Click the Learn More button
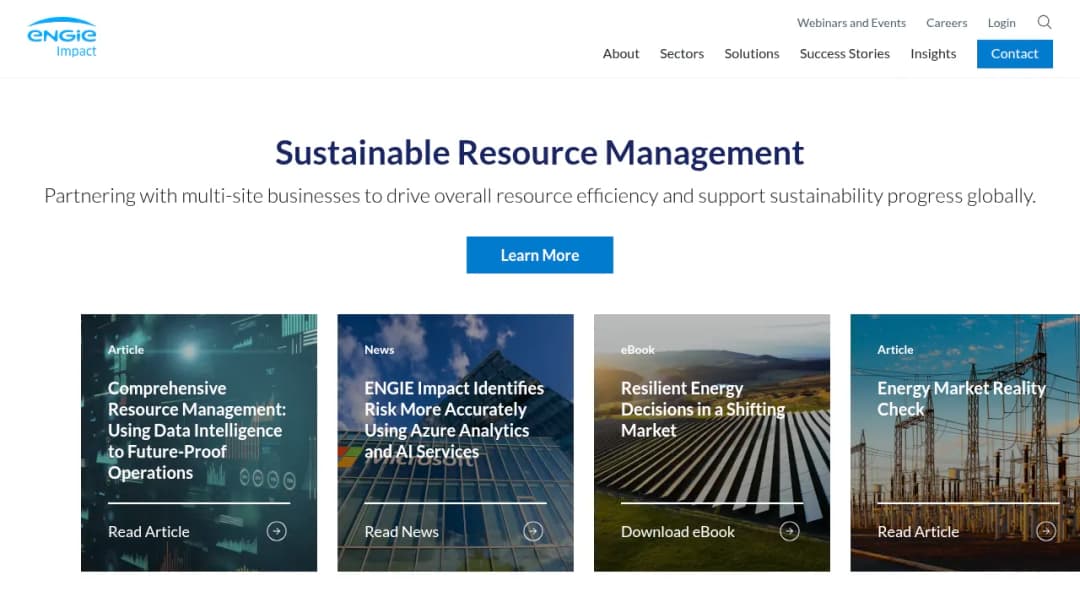The width and height of the screenshot is (1080, 608). point(539,255)
